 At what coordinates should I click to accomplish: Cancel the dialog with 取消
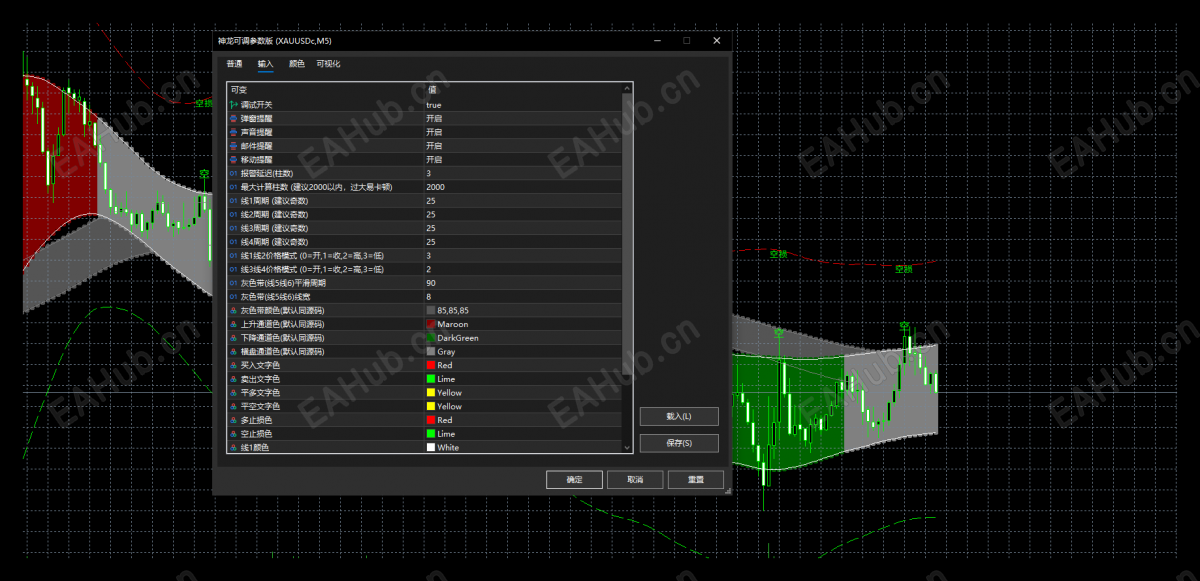tap(635, 480)
